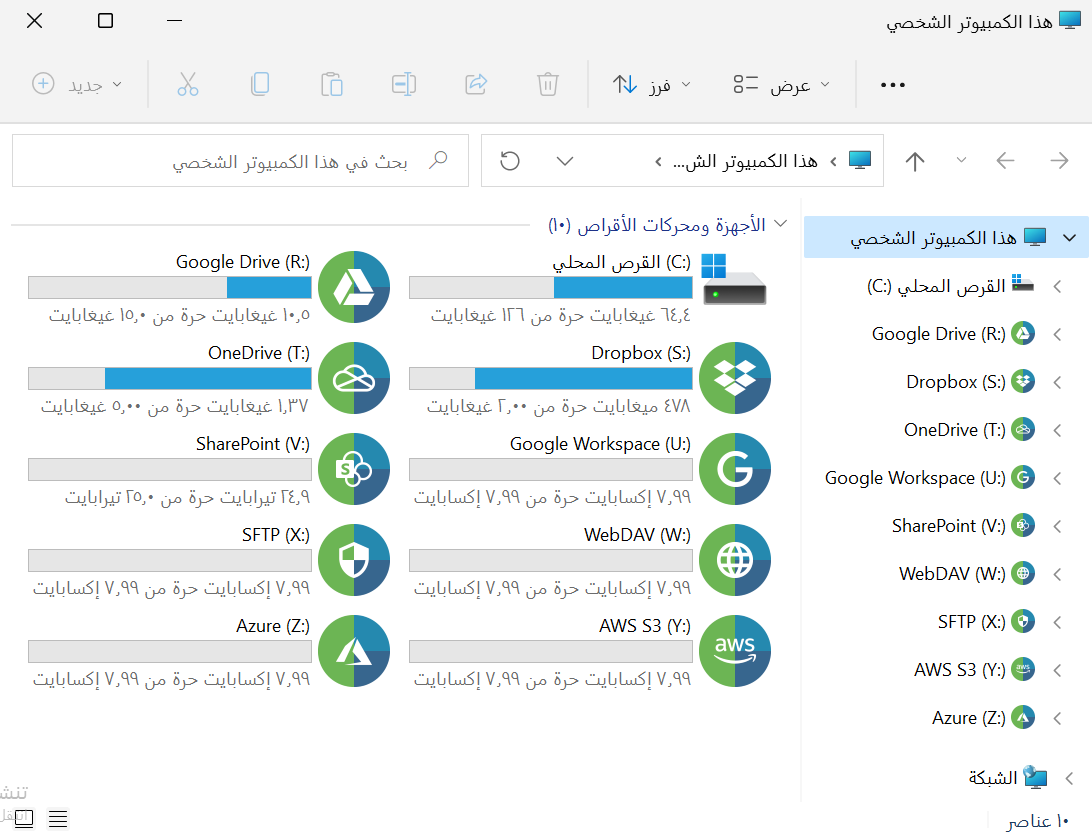Select الشبكة (Network) in the sidebar
1092x837 pixels.
1008,777
